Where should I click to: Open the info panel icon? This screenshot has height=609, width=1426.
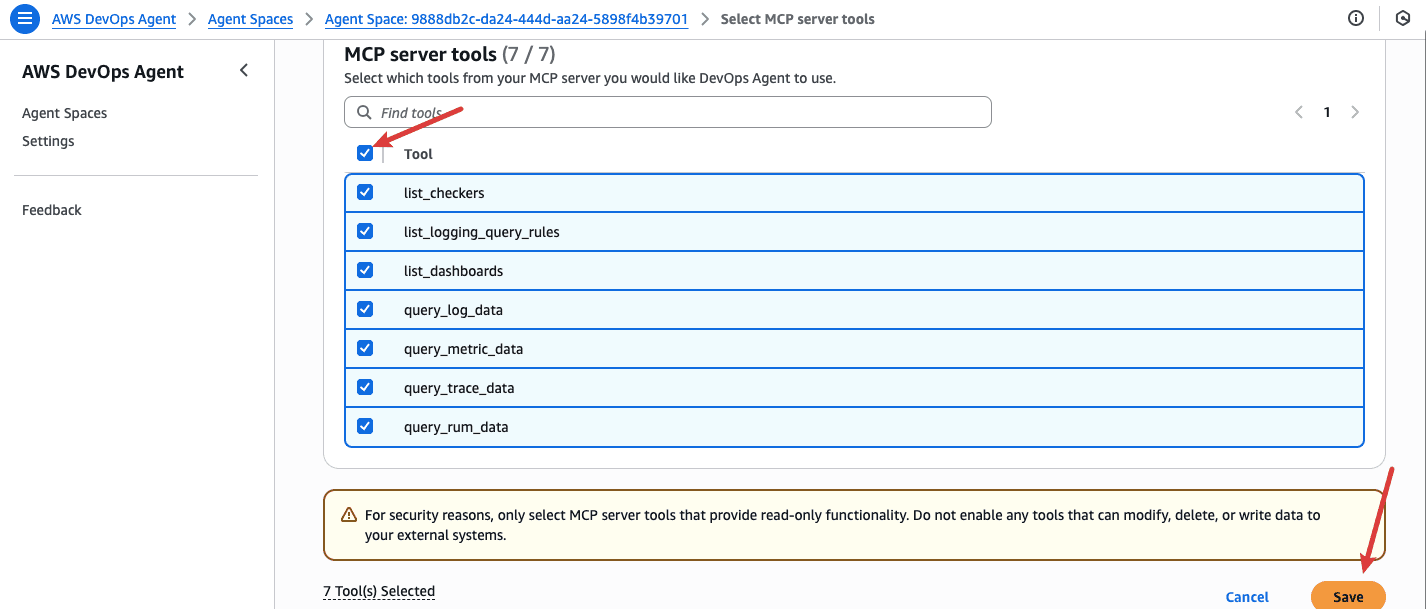coord(1356,19)
